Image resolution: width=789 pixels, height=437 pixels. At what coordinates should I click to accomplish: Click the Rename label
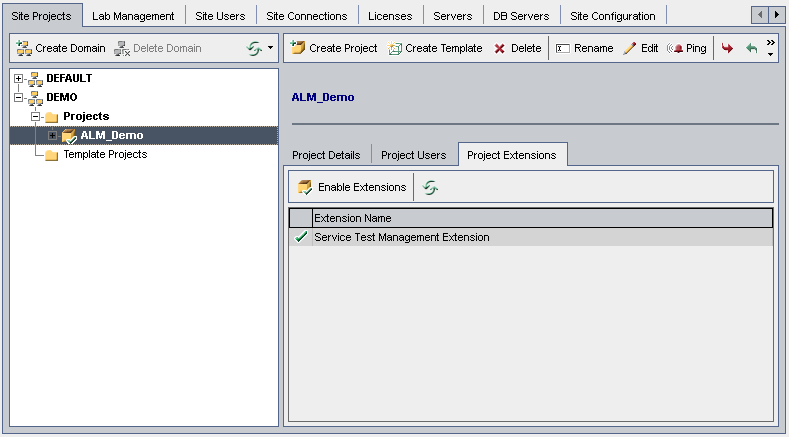594,48
